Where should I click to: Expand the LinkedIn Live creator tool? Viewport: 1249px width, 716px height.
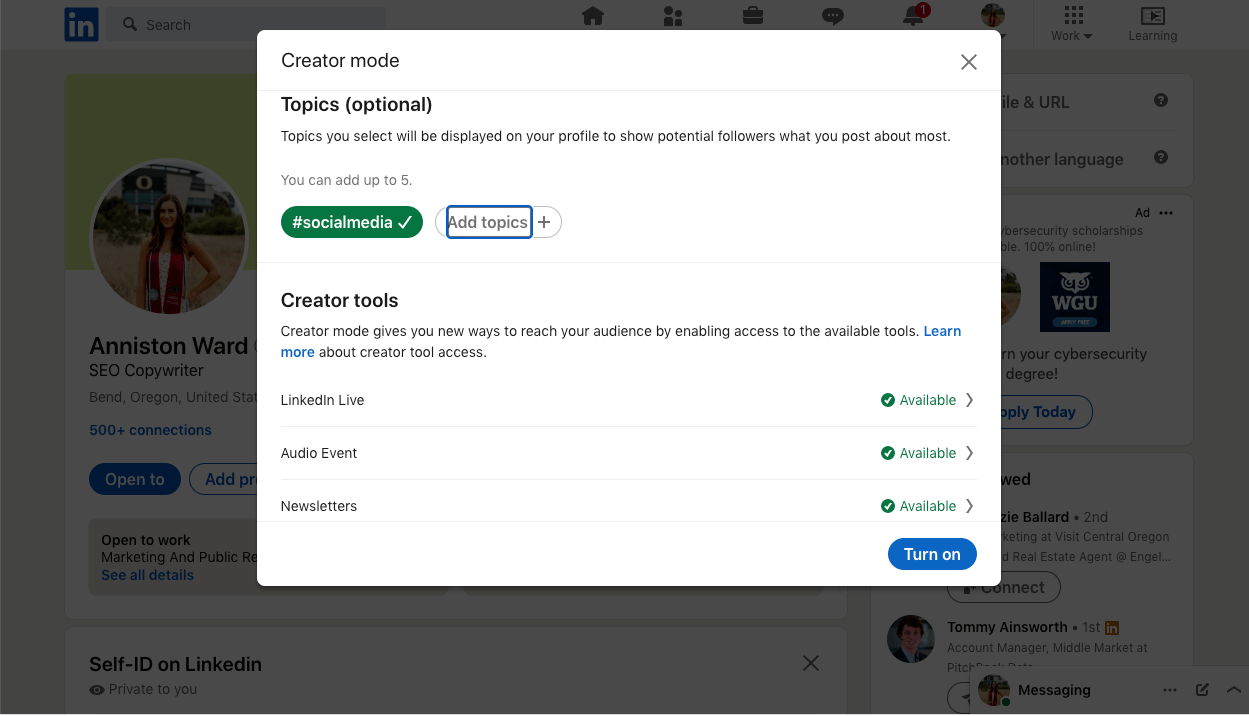(x=968, y=399)
